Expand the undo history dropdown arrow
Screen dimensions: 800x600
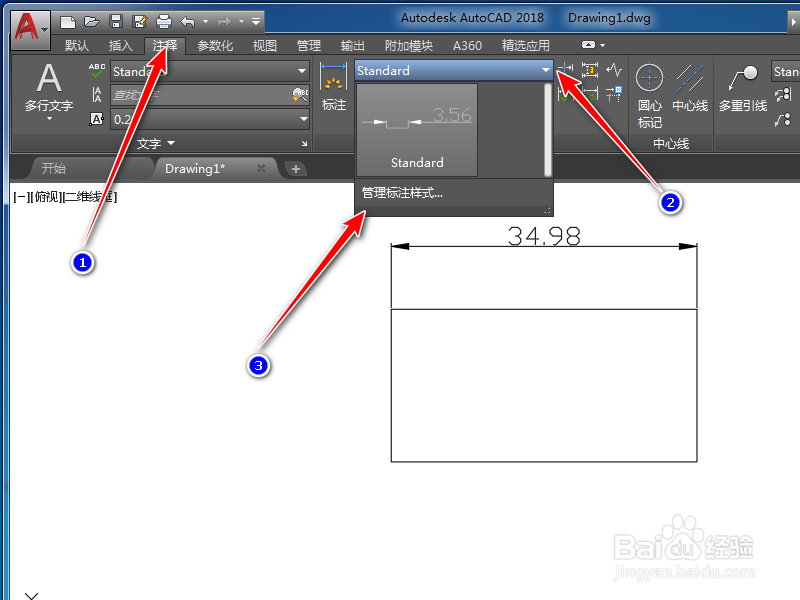pyautogui.click(x=206, y=21)
